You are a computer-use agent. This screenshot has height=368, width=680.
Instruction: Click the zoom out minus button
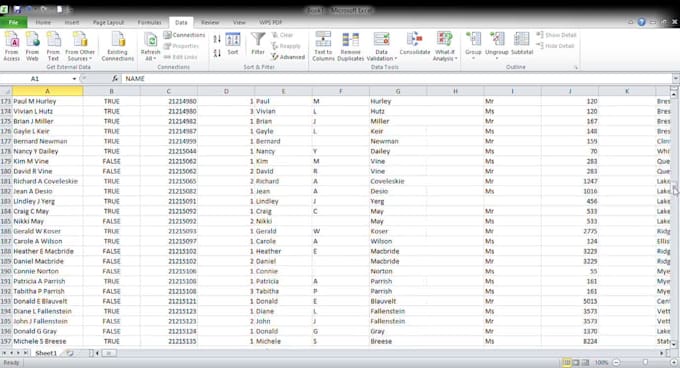pyautogui.click(x=616, y=362)
